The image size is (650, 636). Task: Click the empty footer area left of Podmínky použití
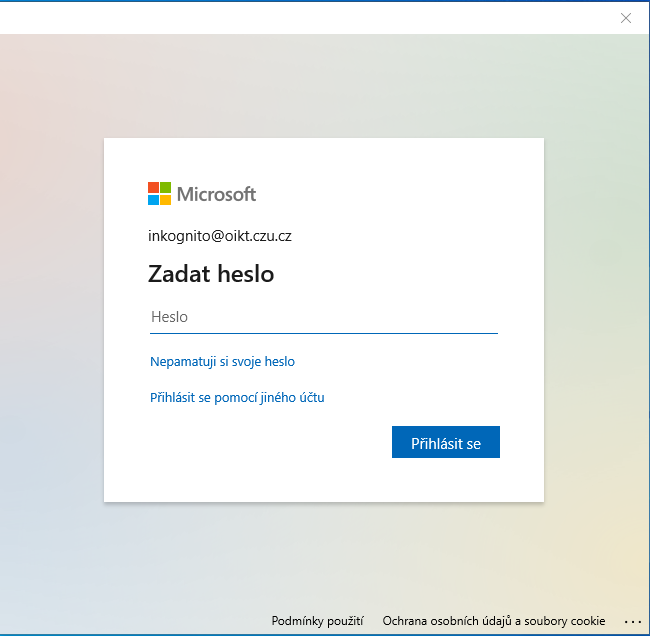click(130, 621)
